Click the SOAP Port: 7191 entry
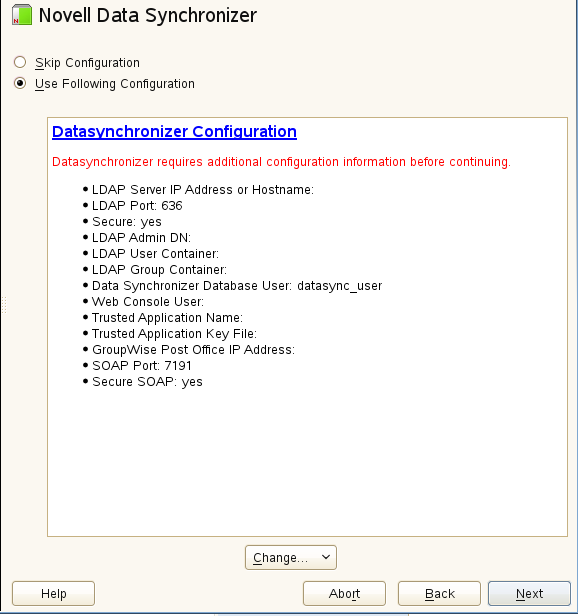This screenshot has width=578, height=616. point(141,366)
